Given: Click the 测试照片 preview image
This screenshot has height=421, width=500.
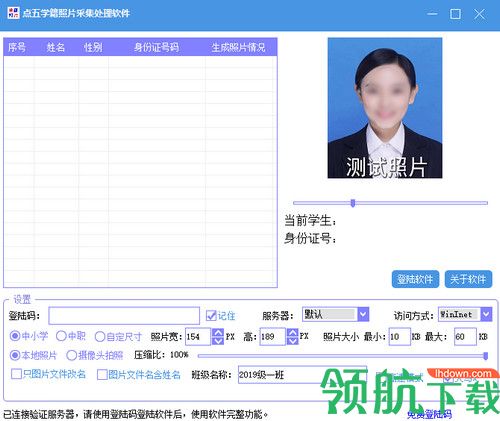Looking at the screenshot, I should click(x=385, y=108).
